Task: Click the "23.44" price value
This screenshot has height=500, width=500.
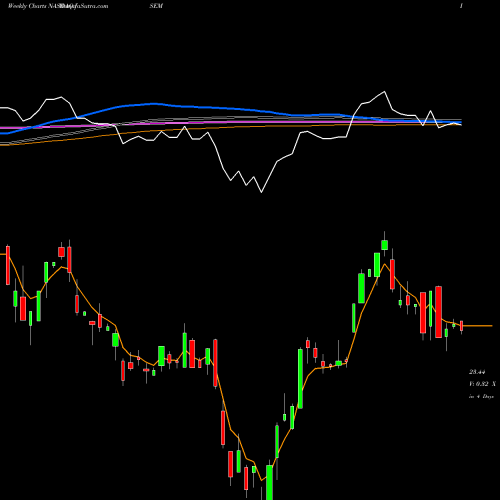Action: (x=477, y=372)
